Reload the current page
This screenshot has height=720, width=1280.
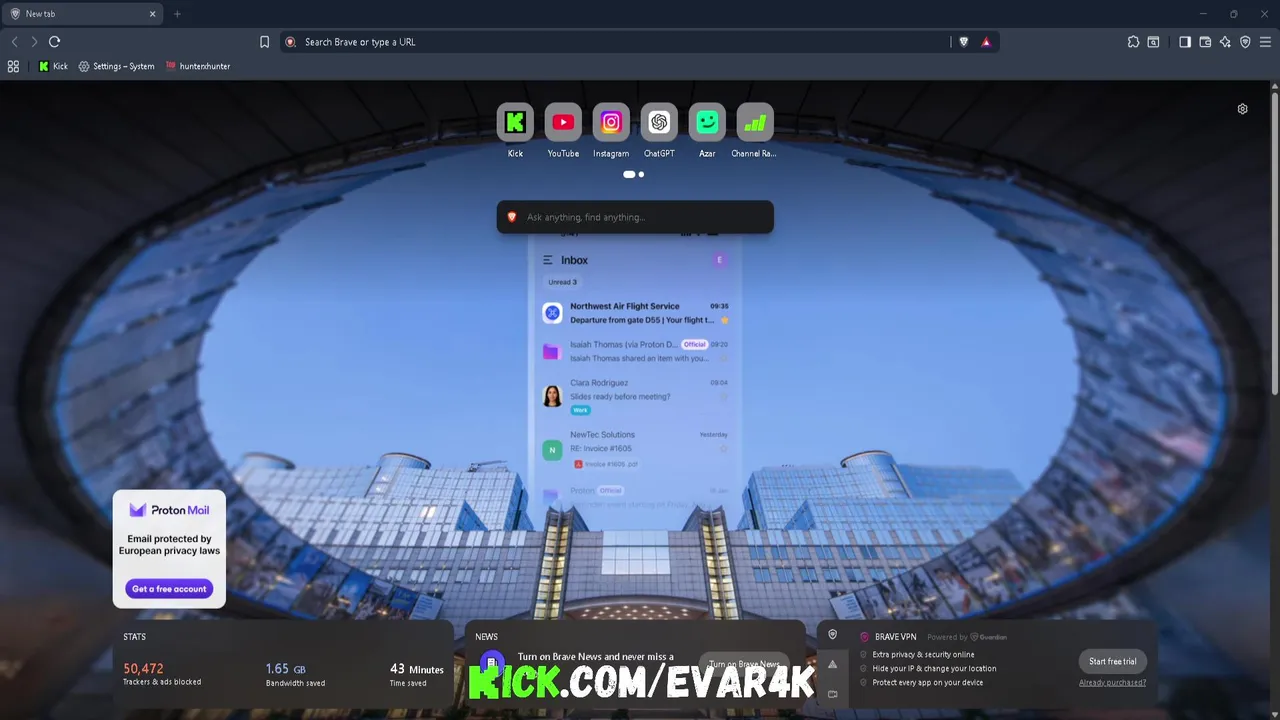pyautogui.click(x=55, y=42)
